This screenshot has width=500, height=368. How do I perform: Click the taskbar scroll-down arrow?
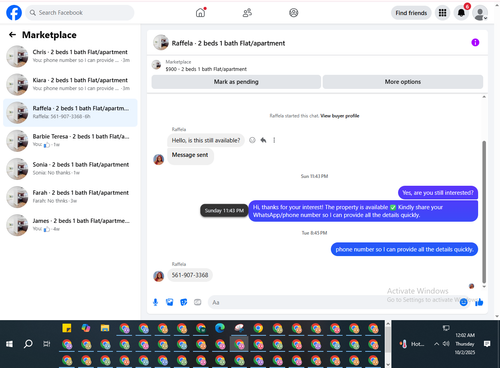[x=388, y=365]
